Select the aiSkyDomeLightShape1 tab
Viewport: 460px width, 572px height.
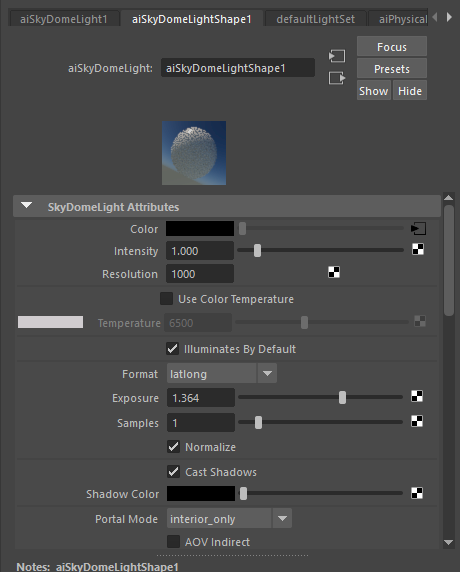192,19
